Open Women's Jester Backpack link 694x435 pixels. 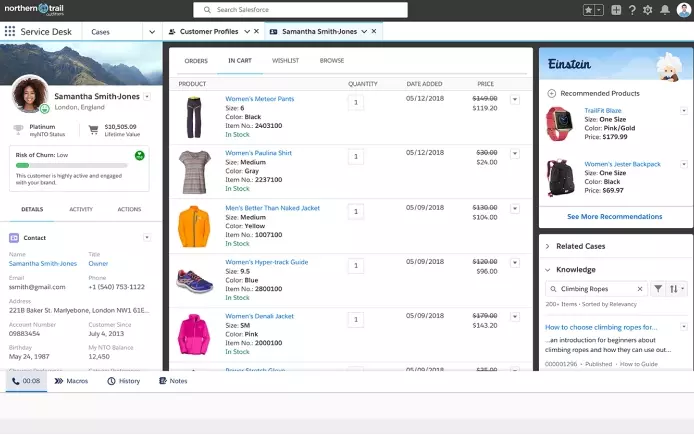622,164
